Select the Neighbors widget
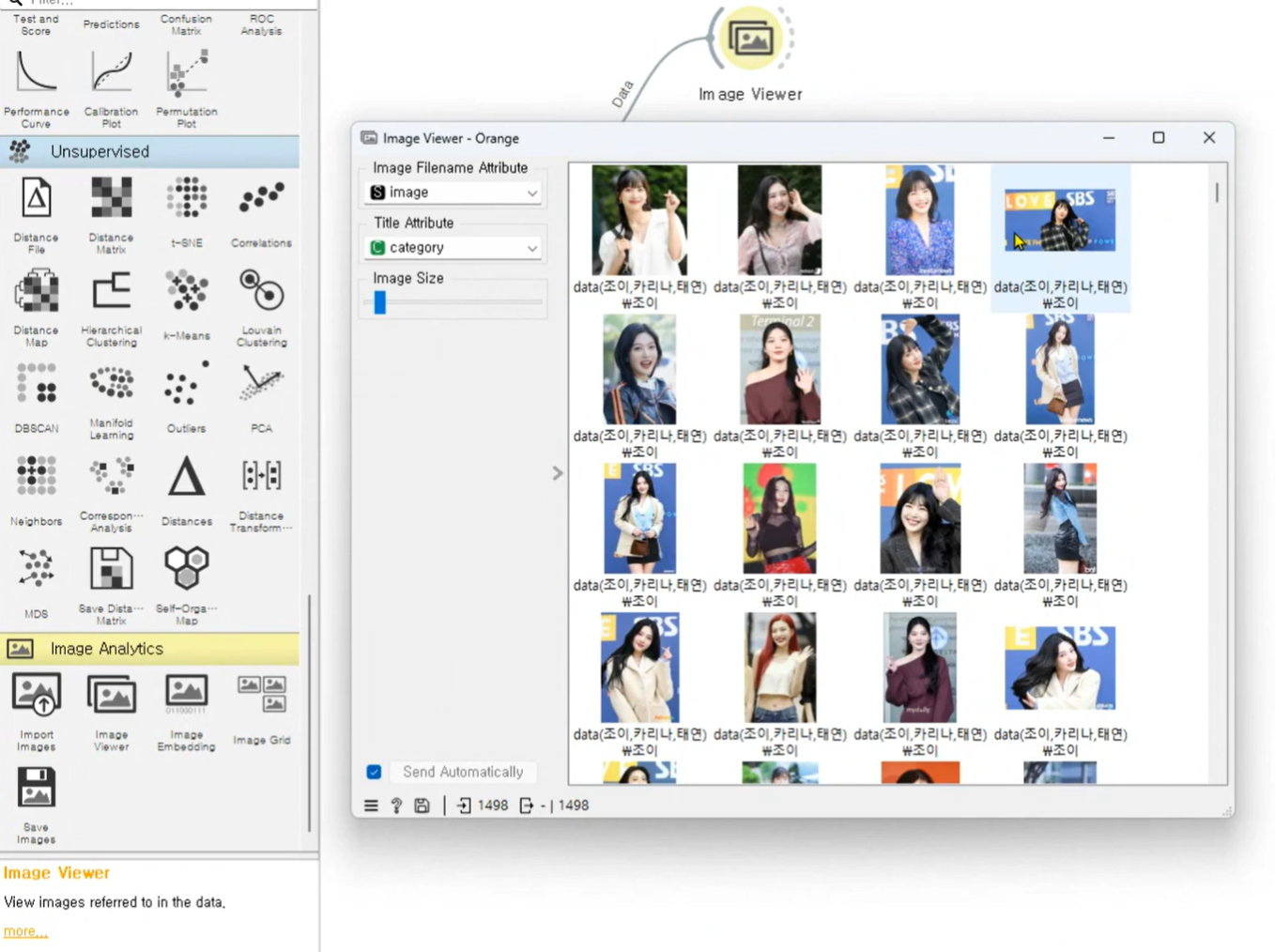Screen dimensions: 1275x952 point(37,491)
